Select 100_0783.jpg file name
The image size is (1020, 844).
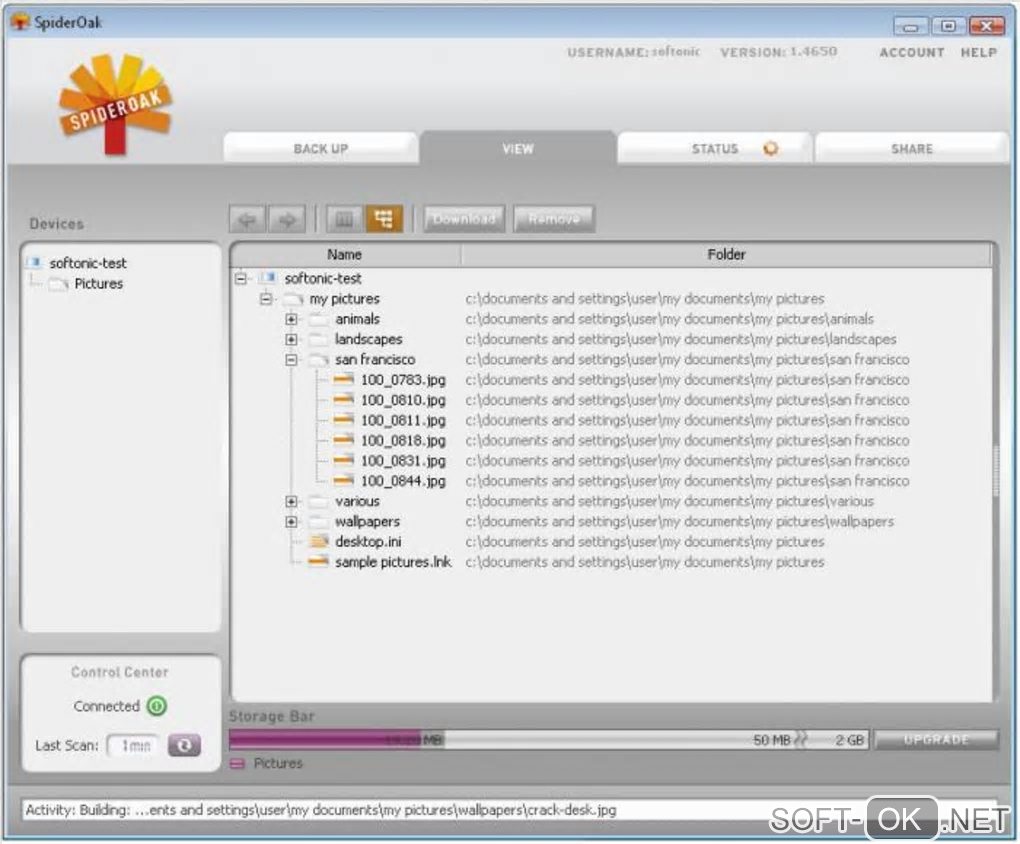tap(403, 380)
